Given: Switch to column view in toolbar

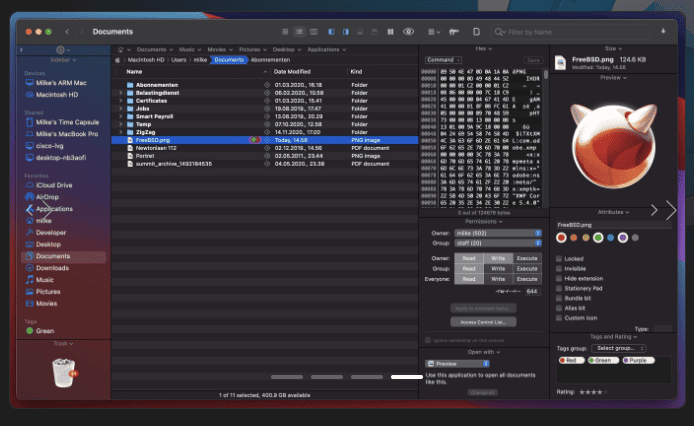Looking at the screenshot, I should tap(314, 32).
